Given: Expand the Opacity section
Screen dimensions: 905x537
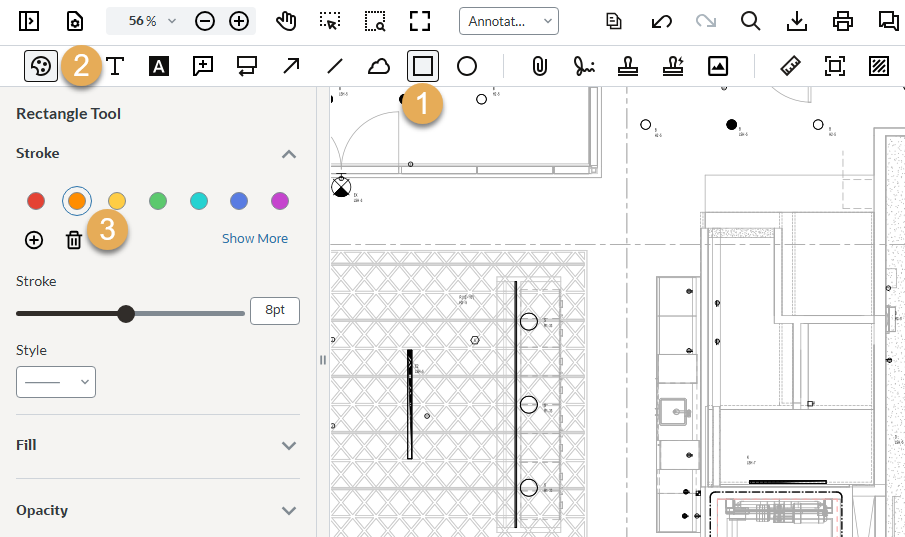Looking at the screenshot, I should 289,511.
